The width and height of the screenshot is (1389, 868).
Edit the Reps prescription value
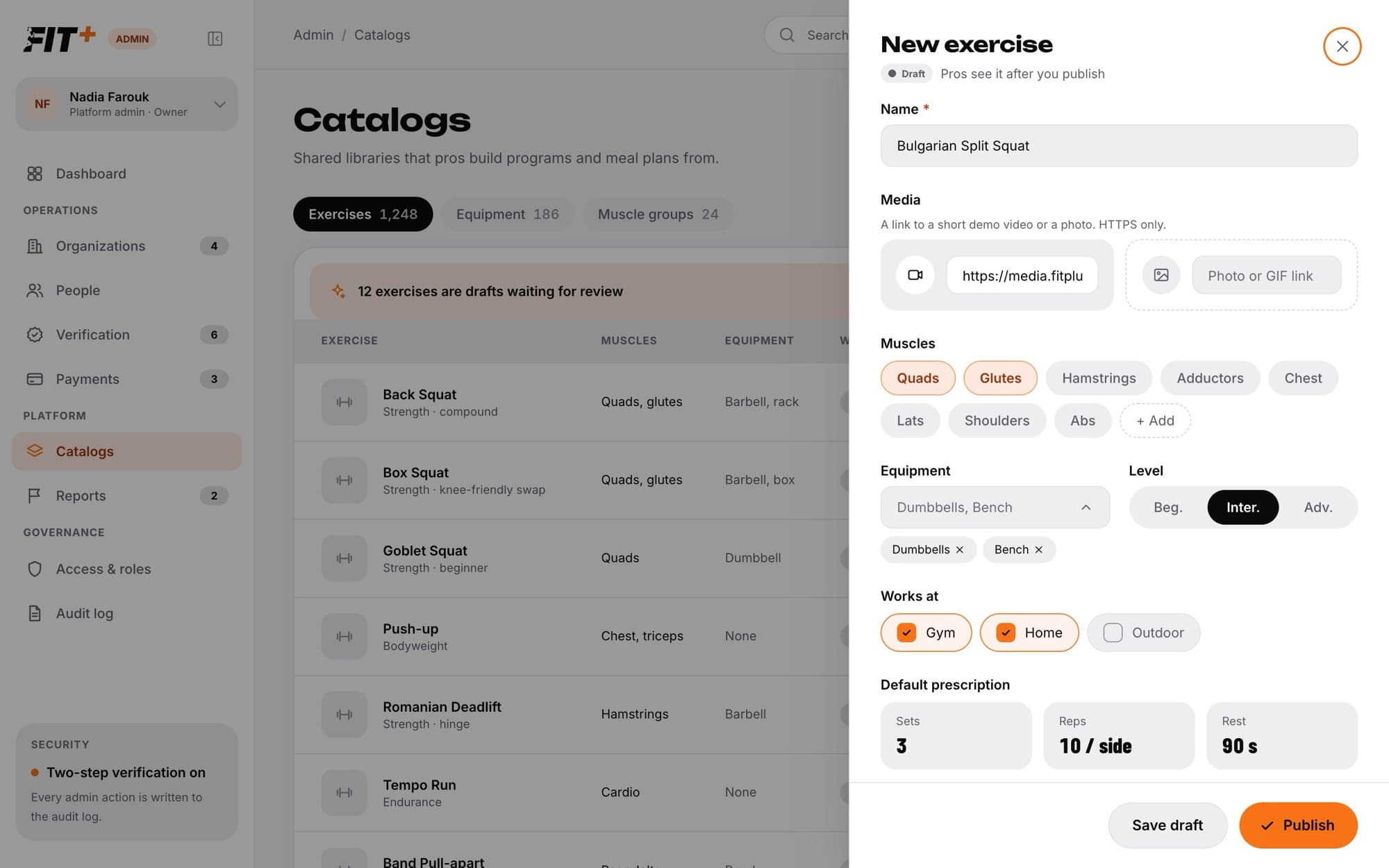(x=1118, y=735)
